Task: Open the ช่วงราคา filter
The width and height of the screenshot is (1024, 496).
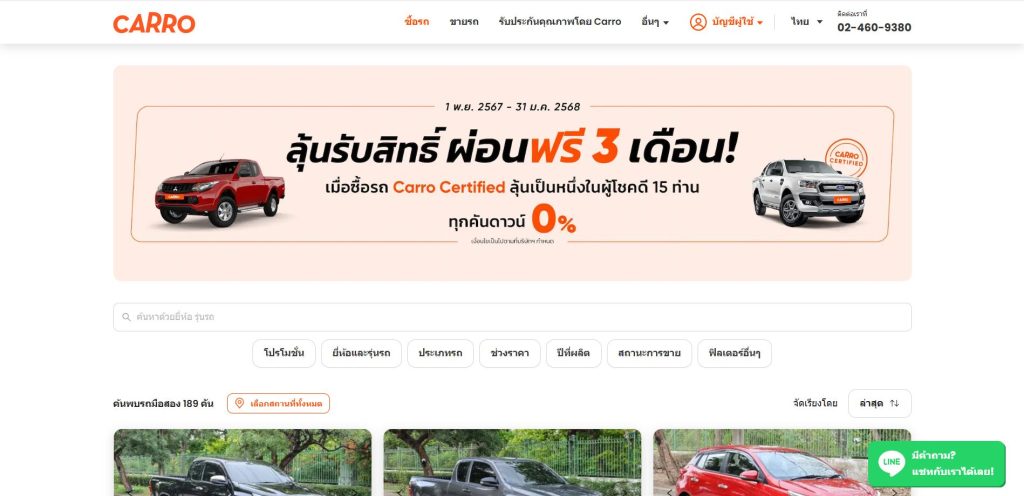Action: coord(509,353)
